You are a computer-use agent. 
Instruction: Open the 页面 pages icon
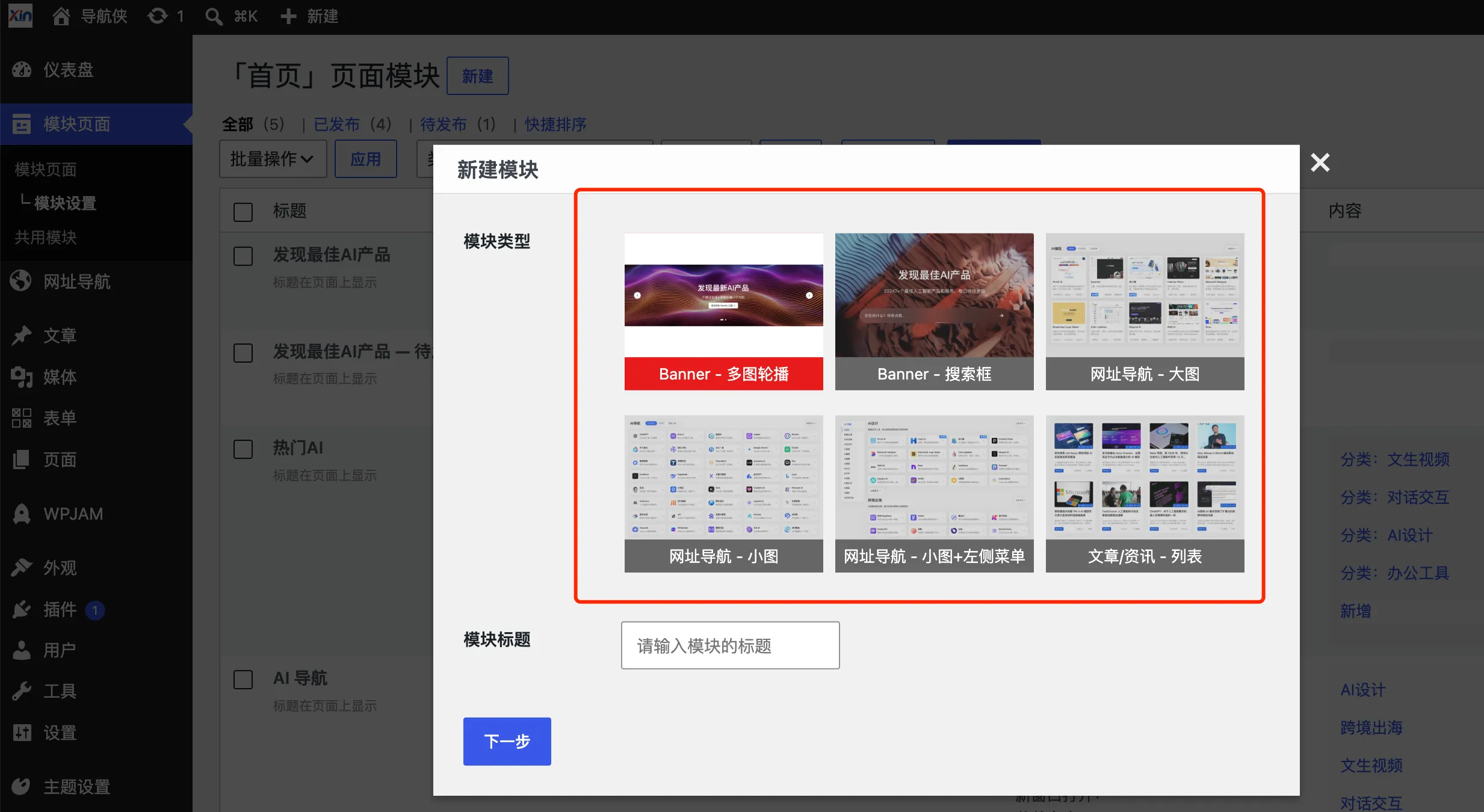click(22, 460)
